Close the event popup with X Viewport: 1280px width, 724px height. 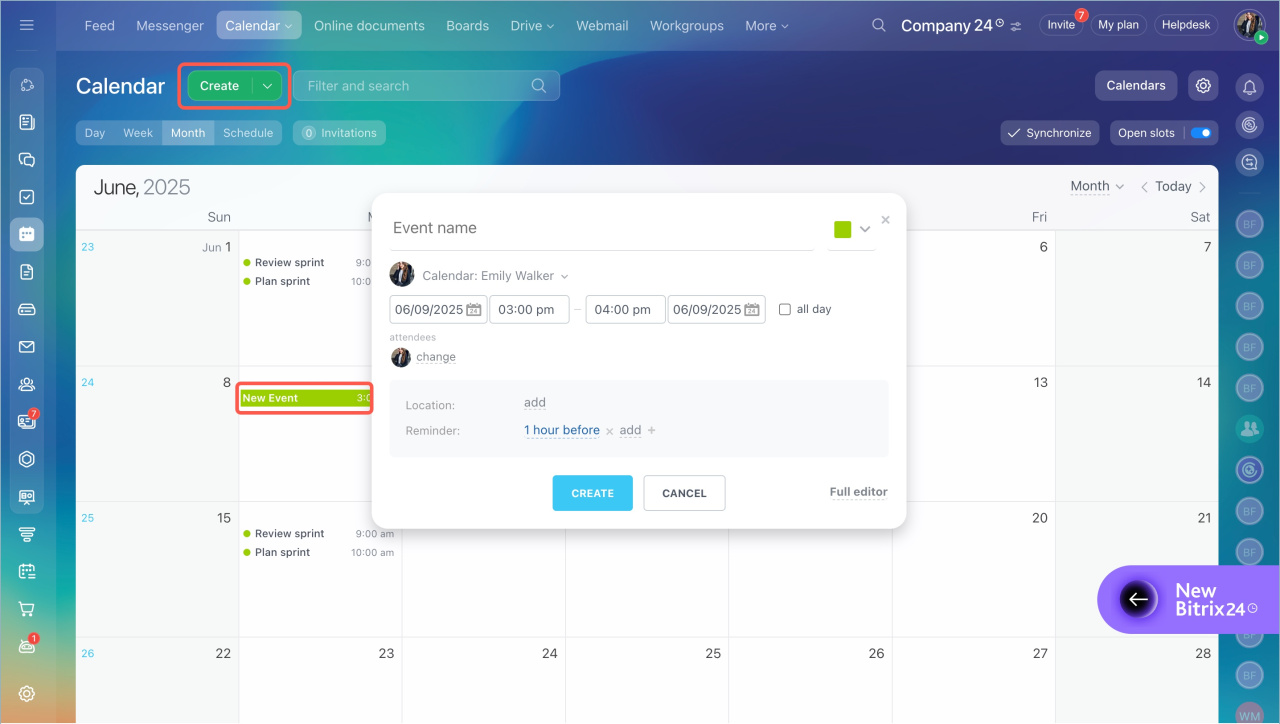(x=885, y=220)
